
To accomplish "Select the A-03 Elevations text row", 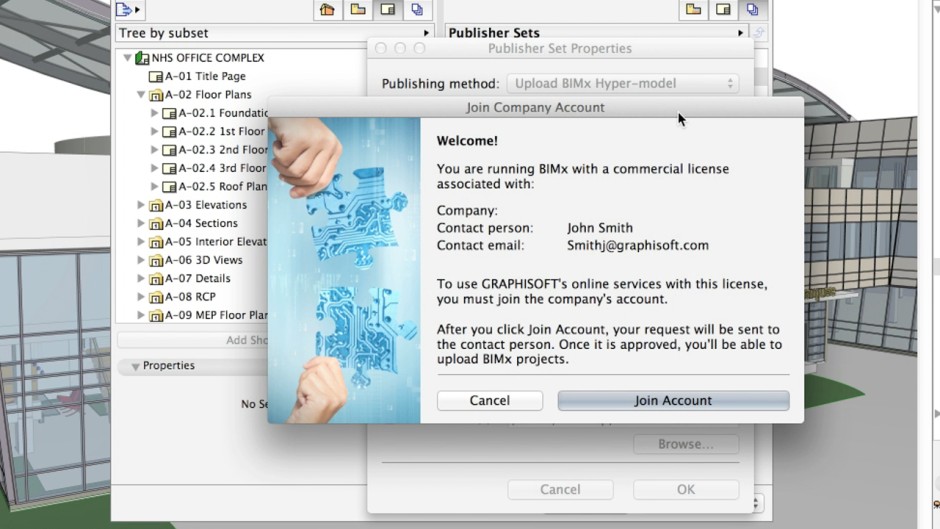I will click(206, 205).
